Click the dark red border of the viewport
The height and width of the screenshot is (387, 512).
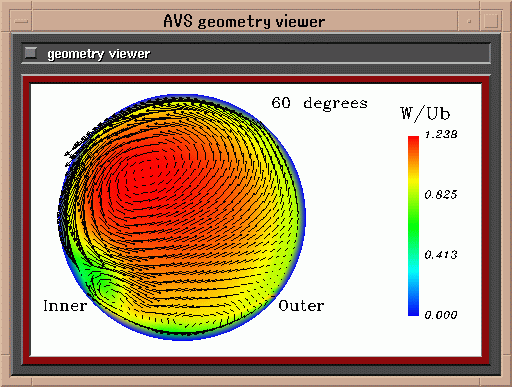click(256, 80)
